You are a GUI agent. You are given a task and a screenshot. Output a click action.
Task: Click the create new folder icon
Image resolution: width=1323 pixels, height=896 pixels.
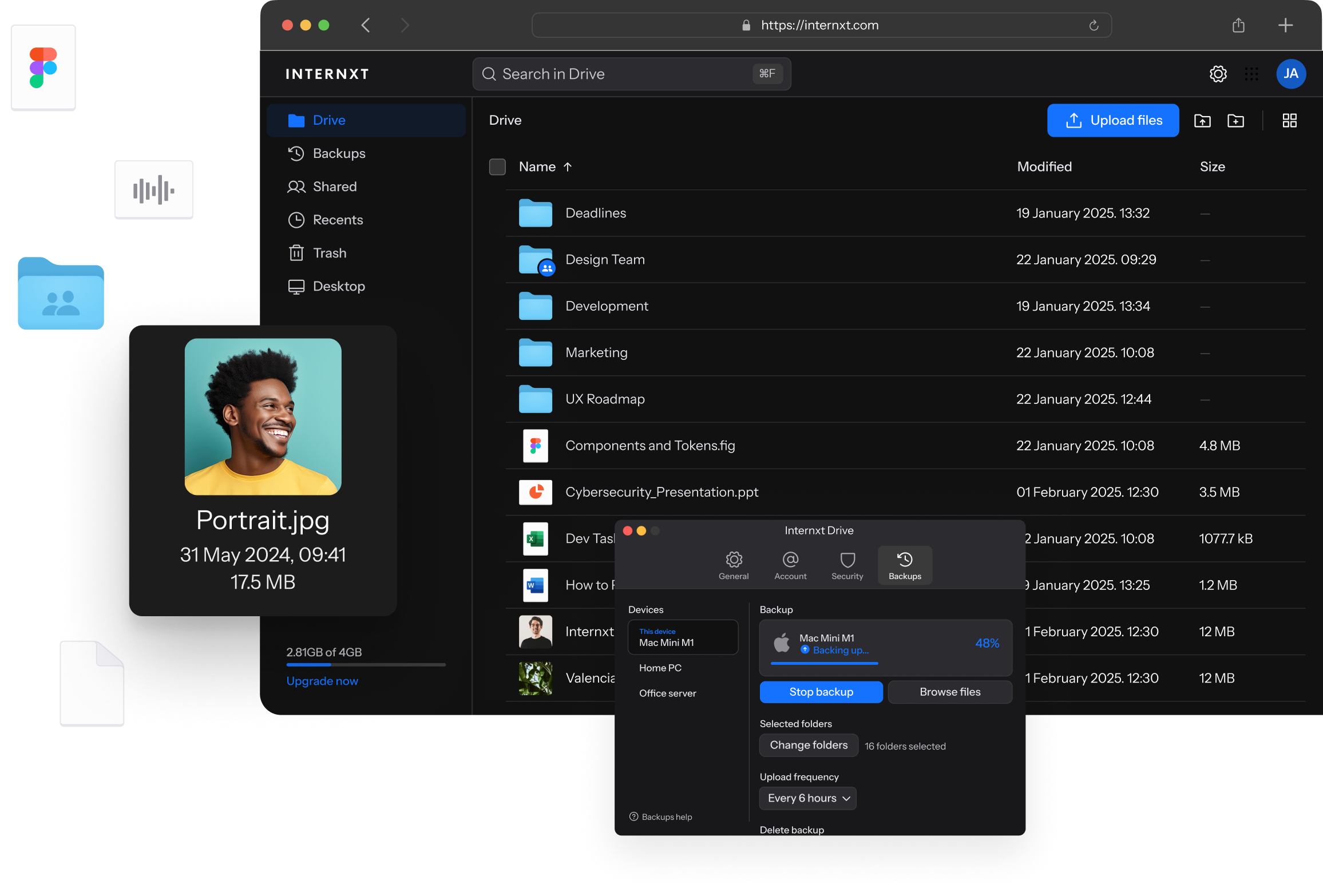pos(1235,121)
